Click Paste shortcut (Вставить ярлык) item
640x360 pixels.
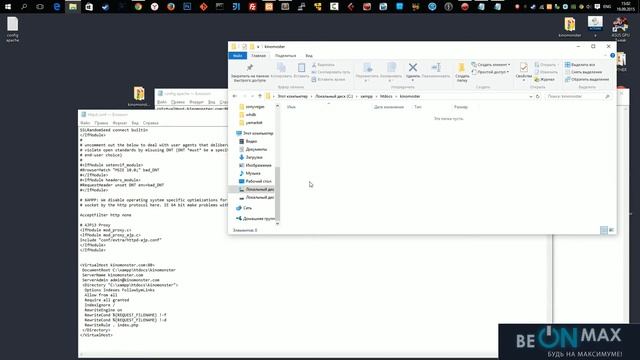click(x=328, y=80)
